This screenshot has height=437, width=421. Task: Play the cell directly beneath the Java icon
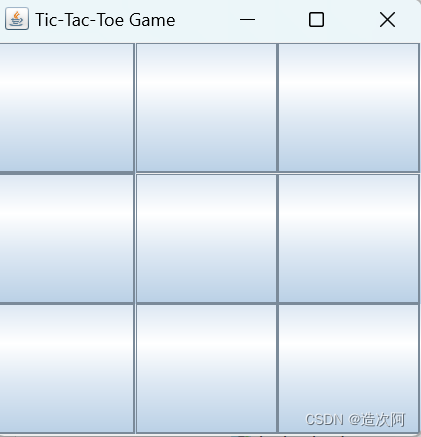coord(67,108)
